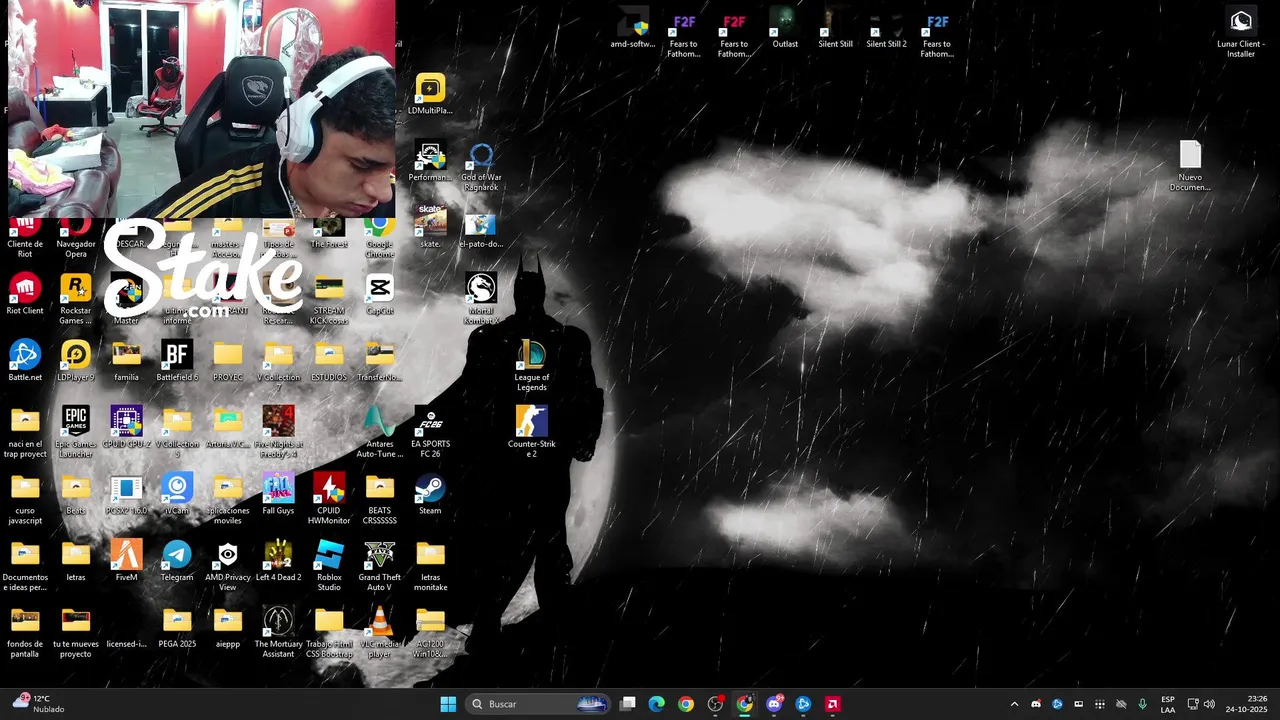Open the Outlast desktop shortcut
This screenshot has height=720, width=1280.
[x=785, y=28]
